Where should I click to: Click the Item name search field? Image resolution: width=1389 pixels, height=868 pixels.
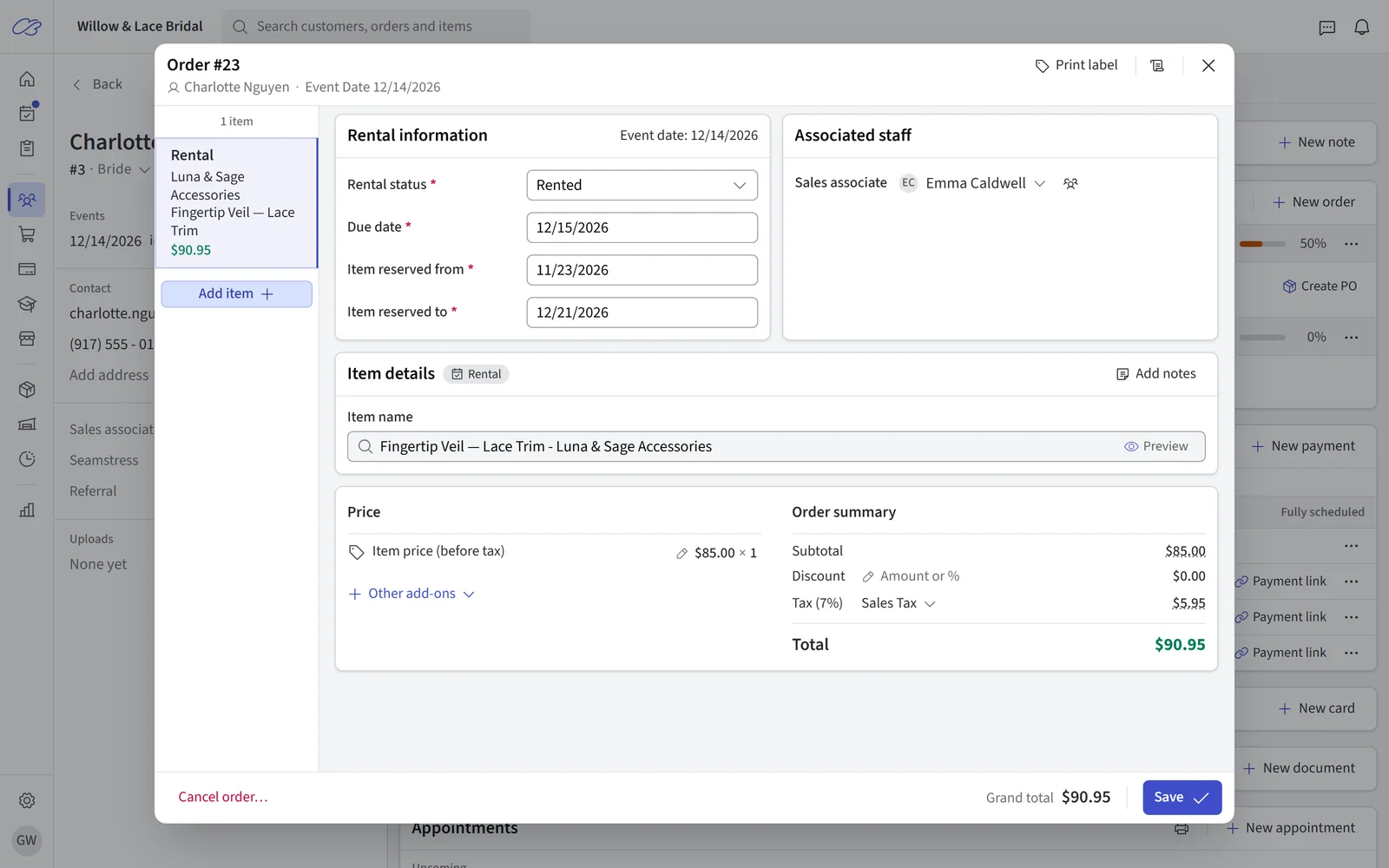[776, 446]
